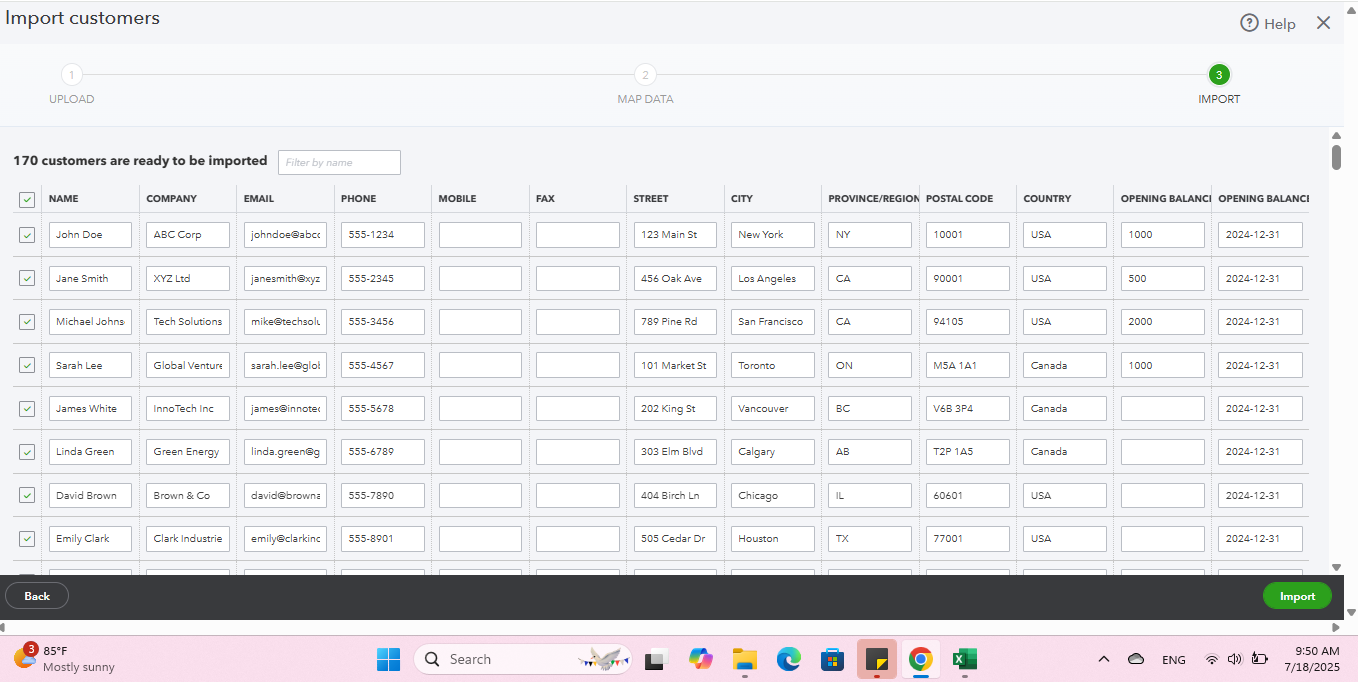Go to step 1 Upload
Image resolution: width=1358 pixels, height=682 pixels.
(x=72, y=75)
